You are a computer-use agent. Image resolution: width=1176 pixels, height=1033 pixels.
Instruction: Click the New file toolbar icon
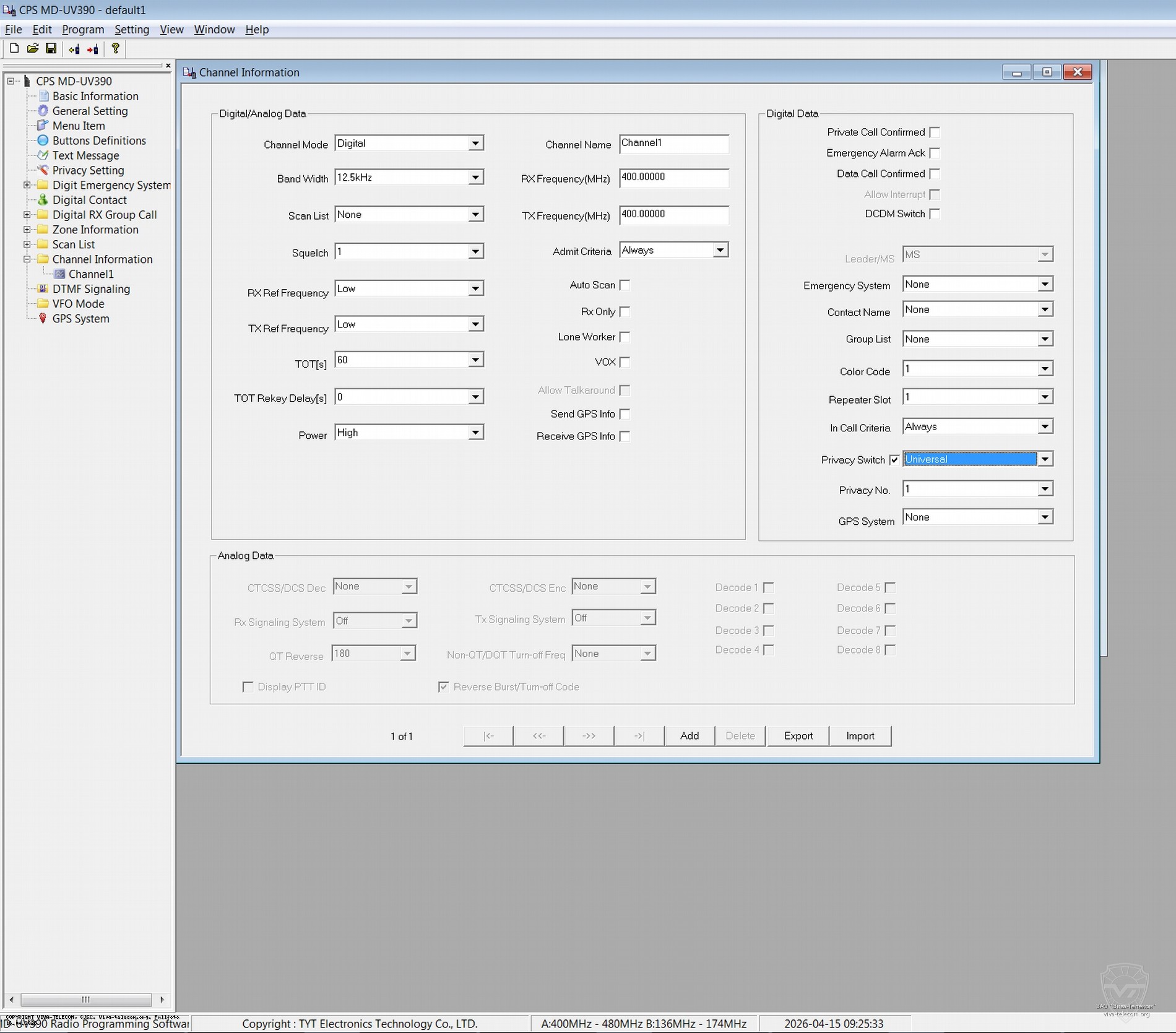click(14, 48)
